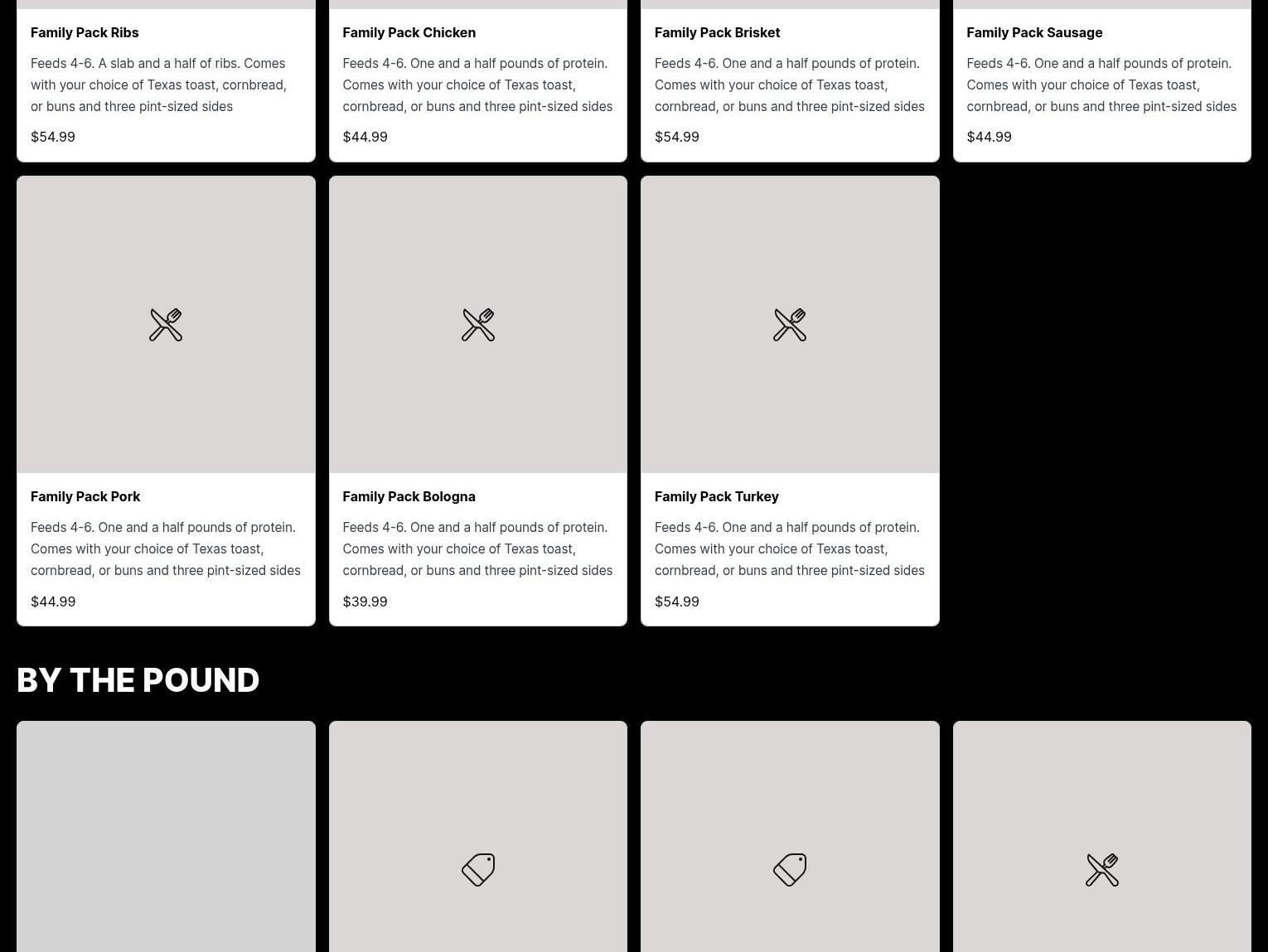The height and width of the screenshot is (952, 1268).
Task: Click the utensils icon above Family Pack Bologna
Action: click(478, 325)
